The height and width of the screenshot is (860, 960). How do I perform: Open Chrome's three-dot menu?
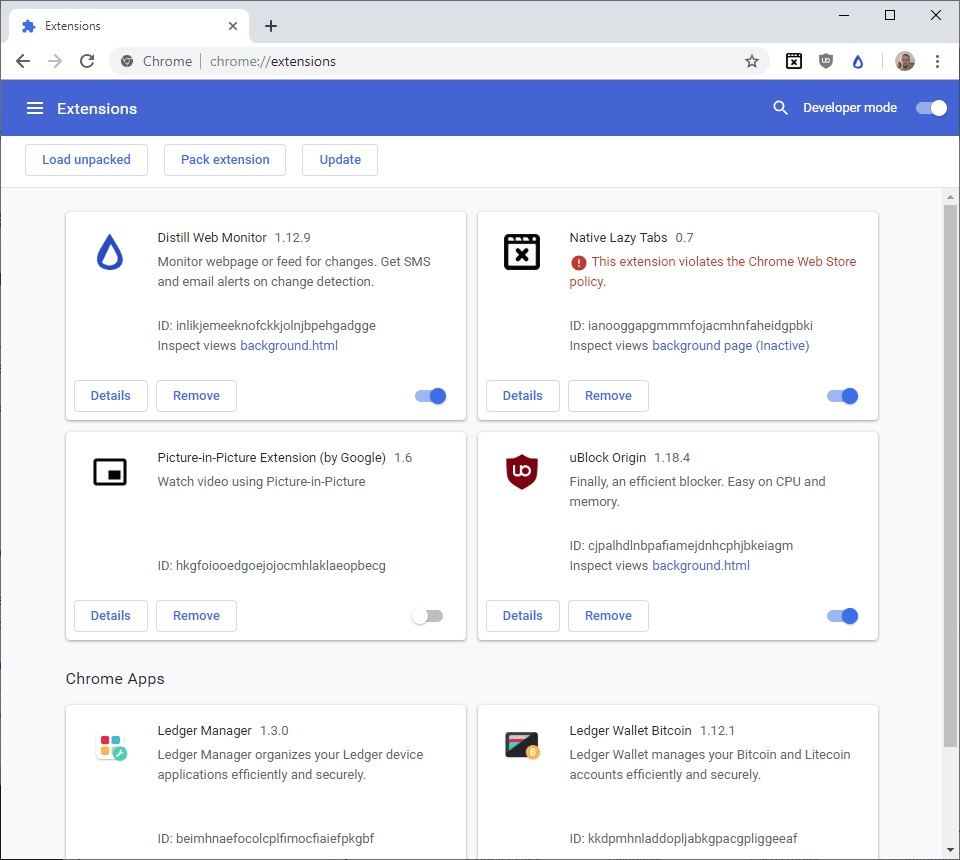coord(937,61)
